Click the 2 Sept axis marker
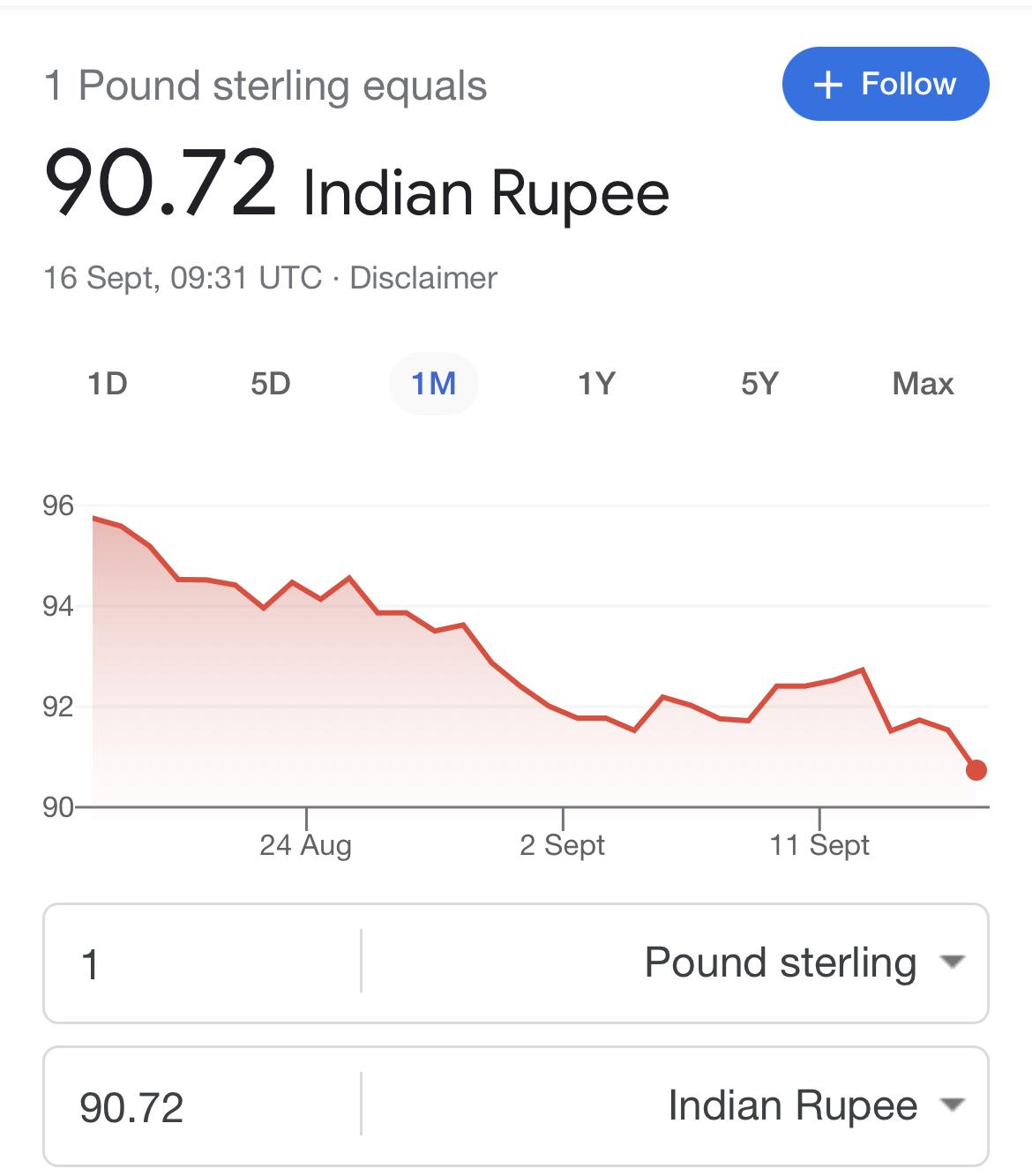The height and width of the screenshot is (1176, 1032). click(x=562, y=844)
